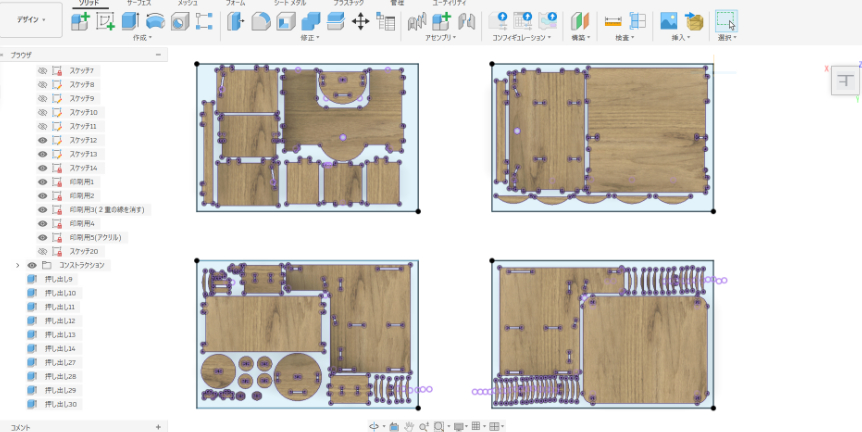This screenshot has width=862, height=432.
Task: Select the Hole tool
Action: (x=180, y=21)
